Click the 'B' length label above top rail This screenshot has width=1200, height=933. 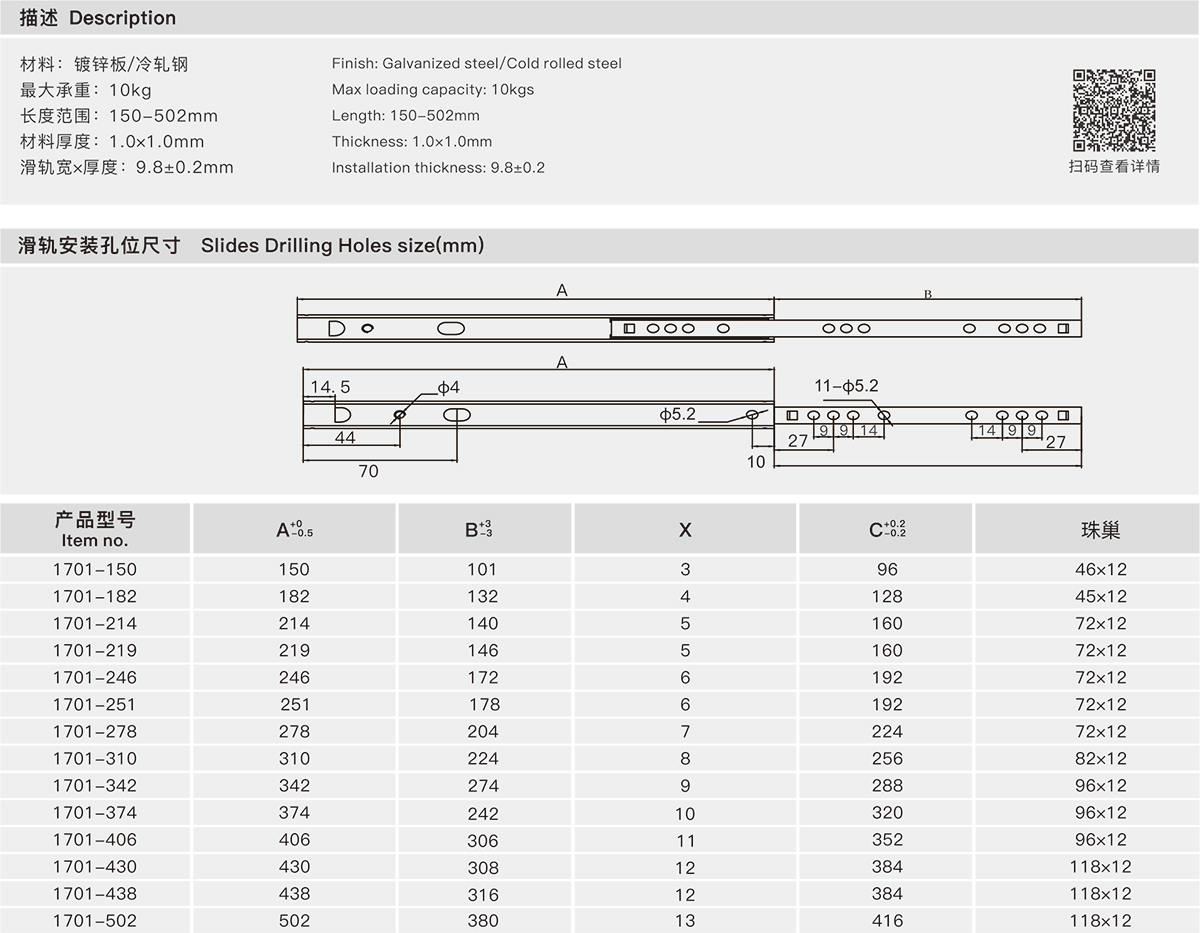pos(927,294)
